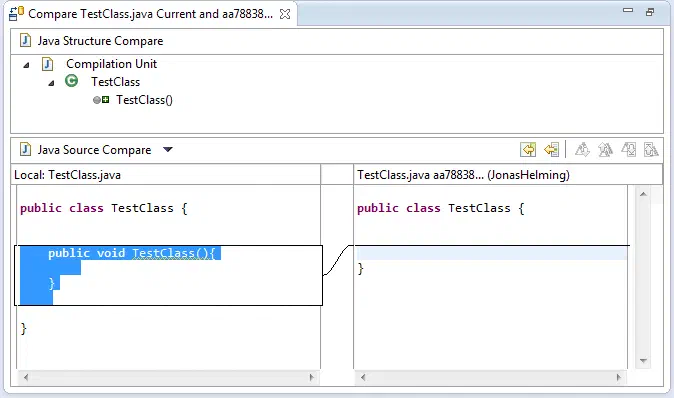Screen dimensions: 674x398
Task: Select the Compare TestClass.java editor tab
Action: point(150,14)
